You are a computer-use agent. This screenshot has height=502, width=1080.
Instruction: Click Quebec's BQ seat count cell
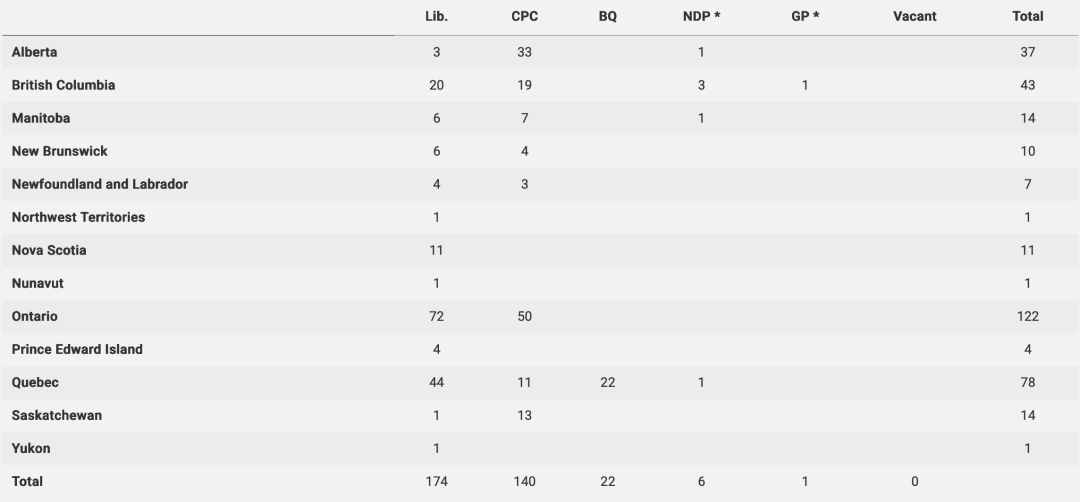(608, 382)
